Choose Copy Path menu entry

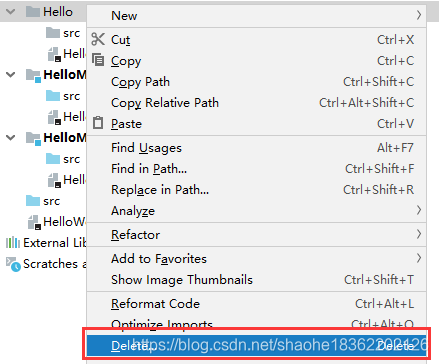(x=256, y=81)
